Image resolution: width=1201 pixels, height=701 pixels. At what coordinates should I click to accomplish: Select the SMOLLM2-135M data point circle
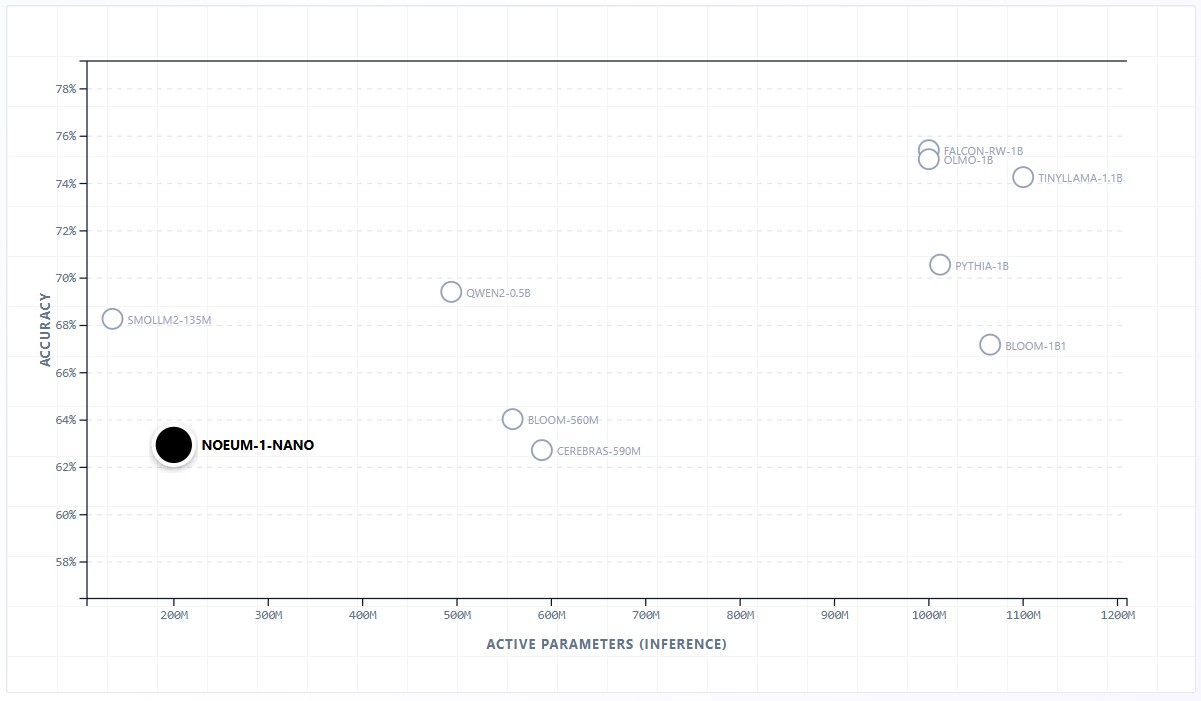tap(113, 319)
